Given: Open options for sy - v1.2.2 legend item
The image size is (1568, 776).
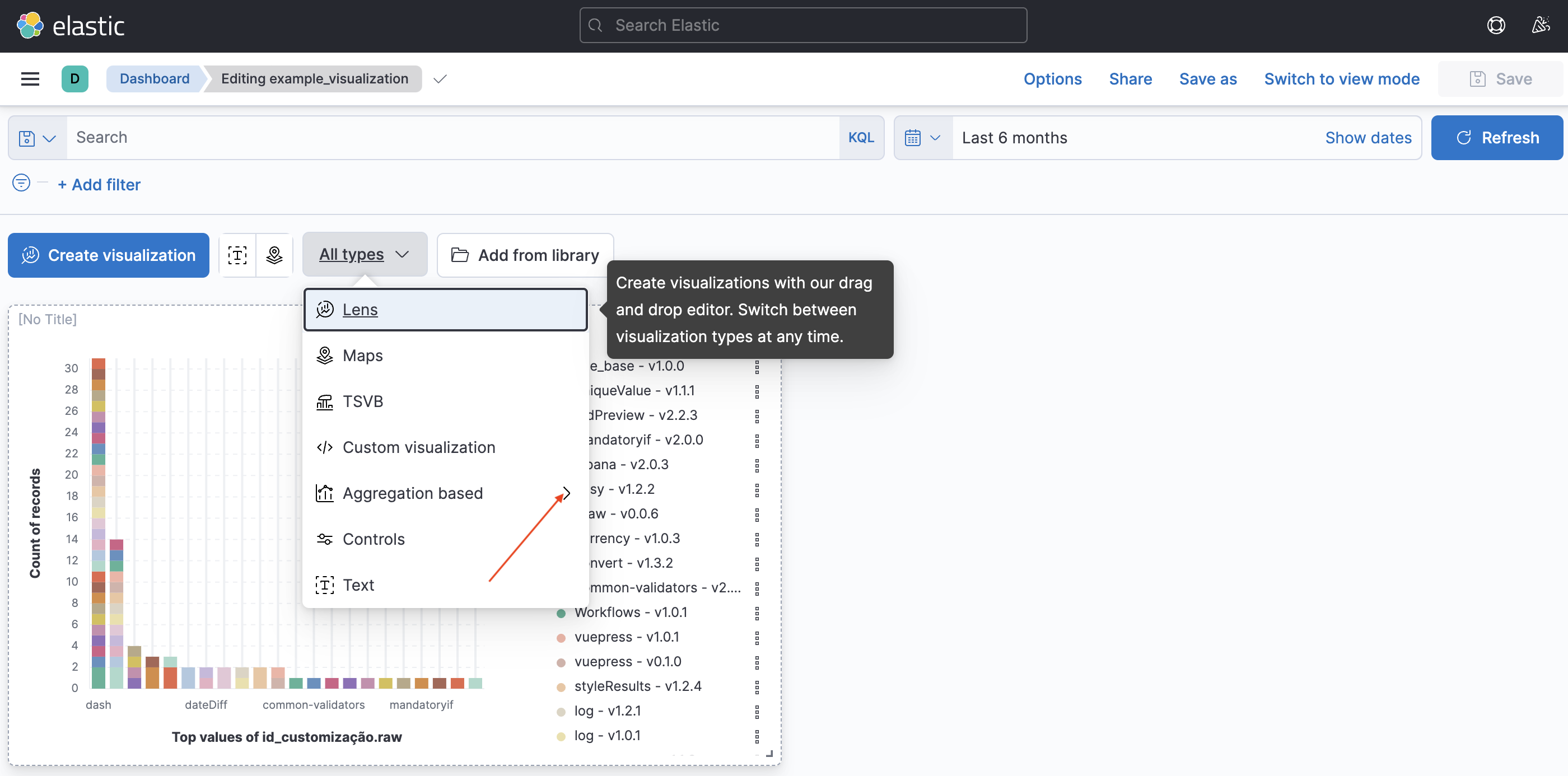Looking at the screenshot, I should click(x=757, y=489).
